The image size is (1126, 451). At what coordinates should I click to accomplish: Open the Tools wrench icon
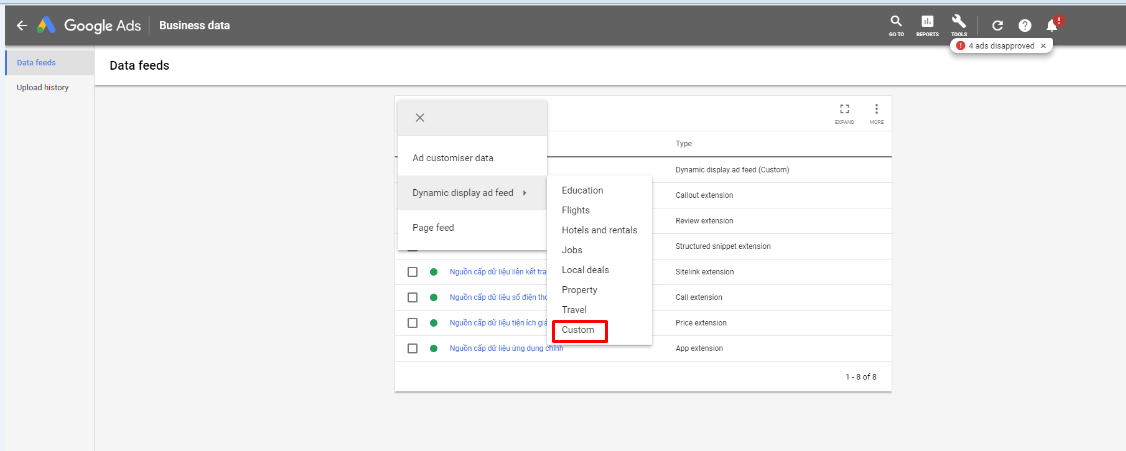[x=959, y=25]
